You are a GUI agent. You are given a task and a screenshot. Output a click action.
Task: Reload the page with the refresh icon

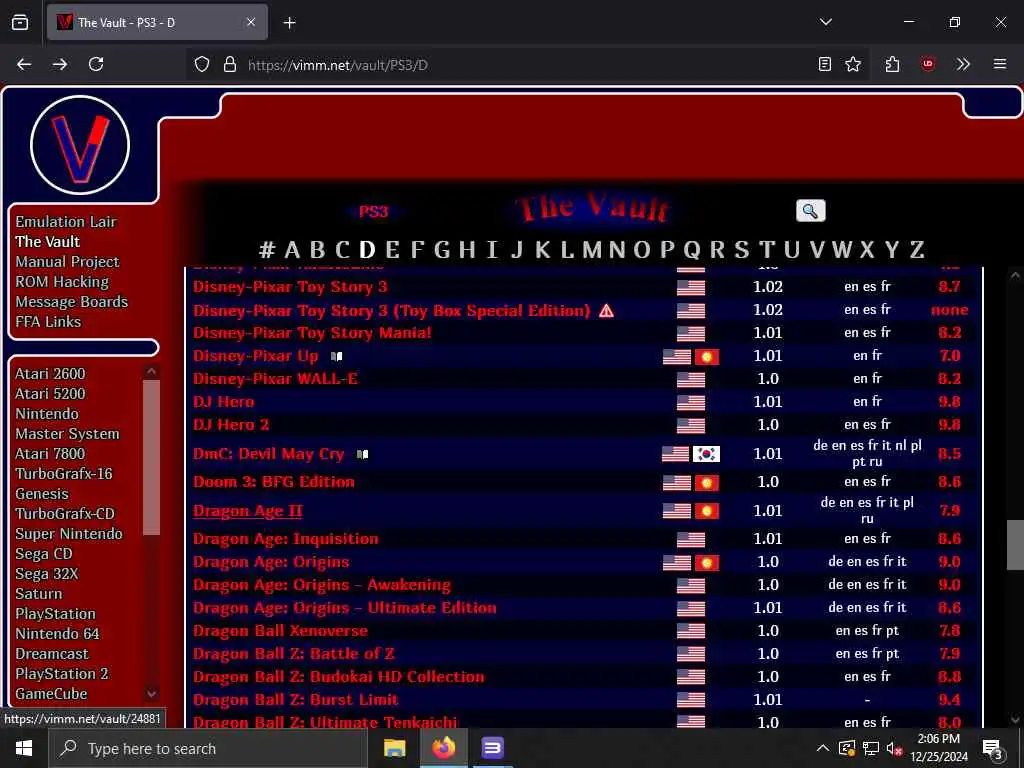click(96, 64)
